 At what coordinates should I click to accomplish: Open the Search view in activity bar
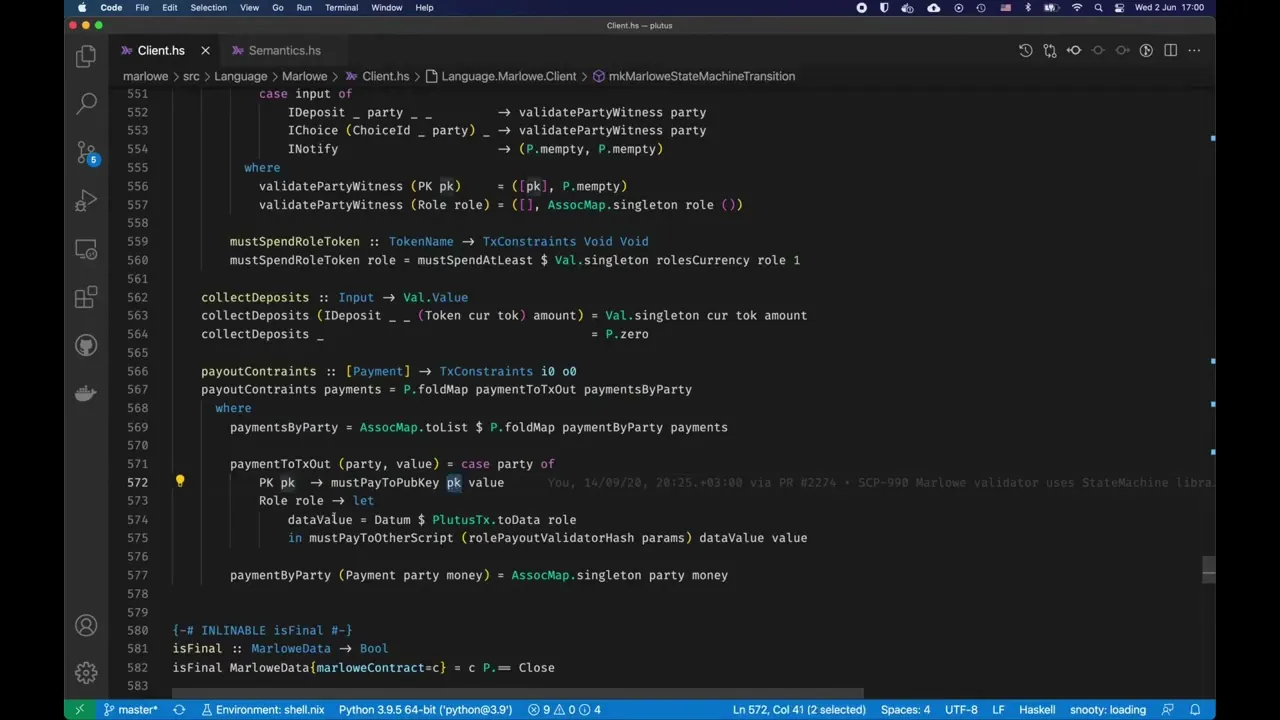pyautogui.click(x=86, y=103)
